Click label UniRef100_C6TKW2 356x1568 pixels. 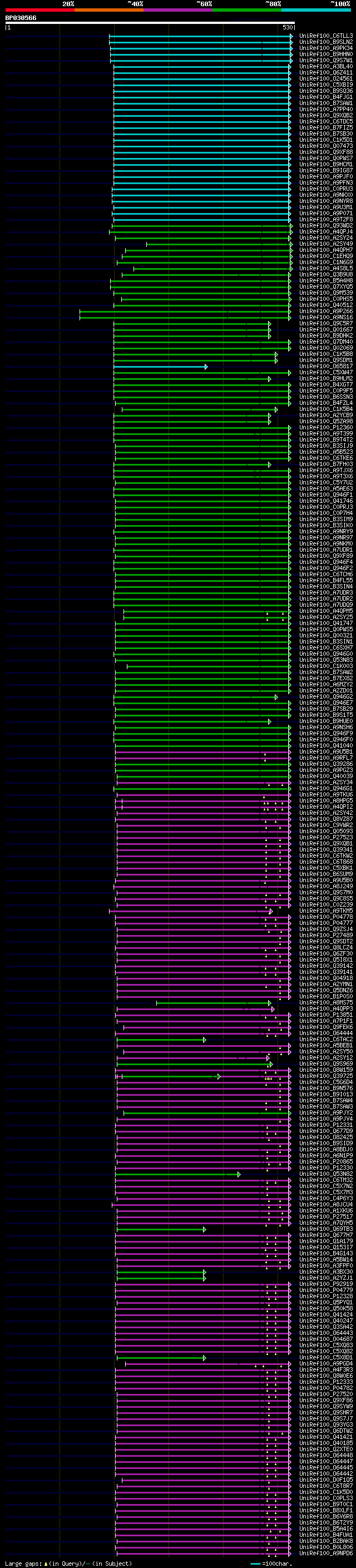click(326, 856)
